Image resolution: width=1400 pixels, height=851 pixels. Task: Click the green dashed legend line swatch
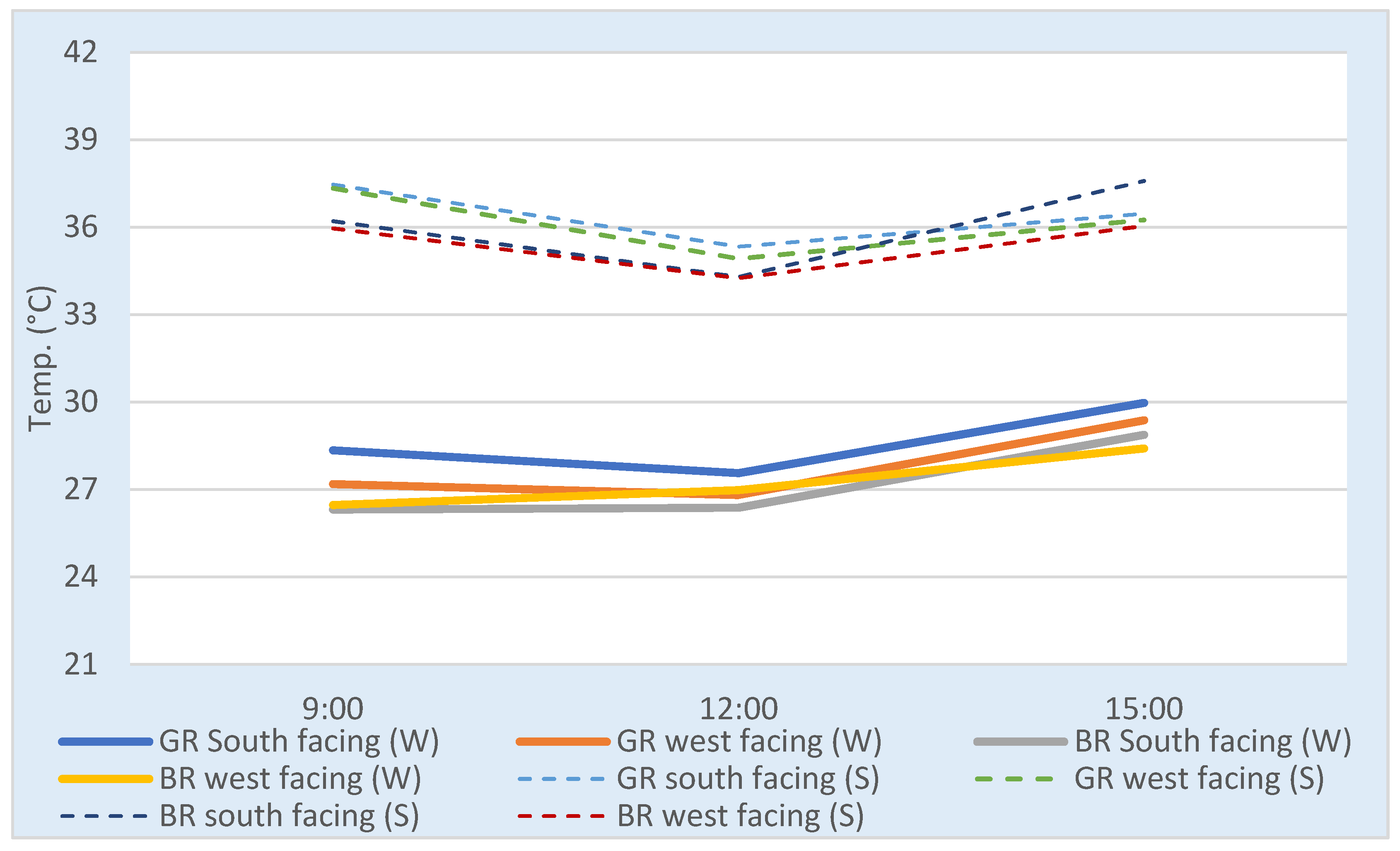click(1014, 779)
